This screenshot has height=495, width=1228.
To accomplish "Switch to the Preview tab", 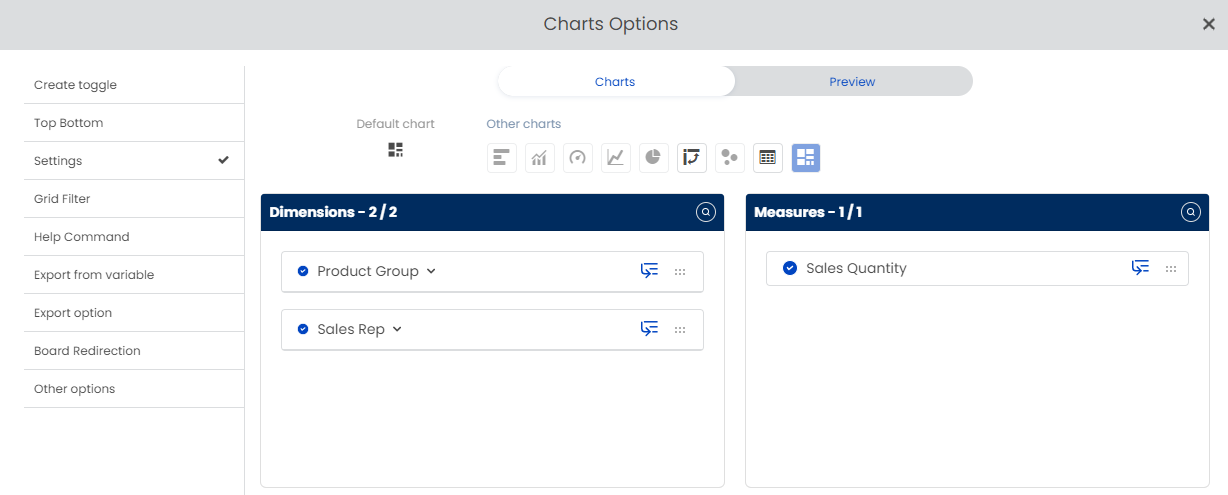I will pyautogui.click(x=852, y=82).
